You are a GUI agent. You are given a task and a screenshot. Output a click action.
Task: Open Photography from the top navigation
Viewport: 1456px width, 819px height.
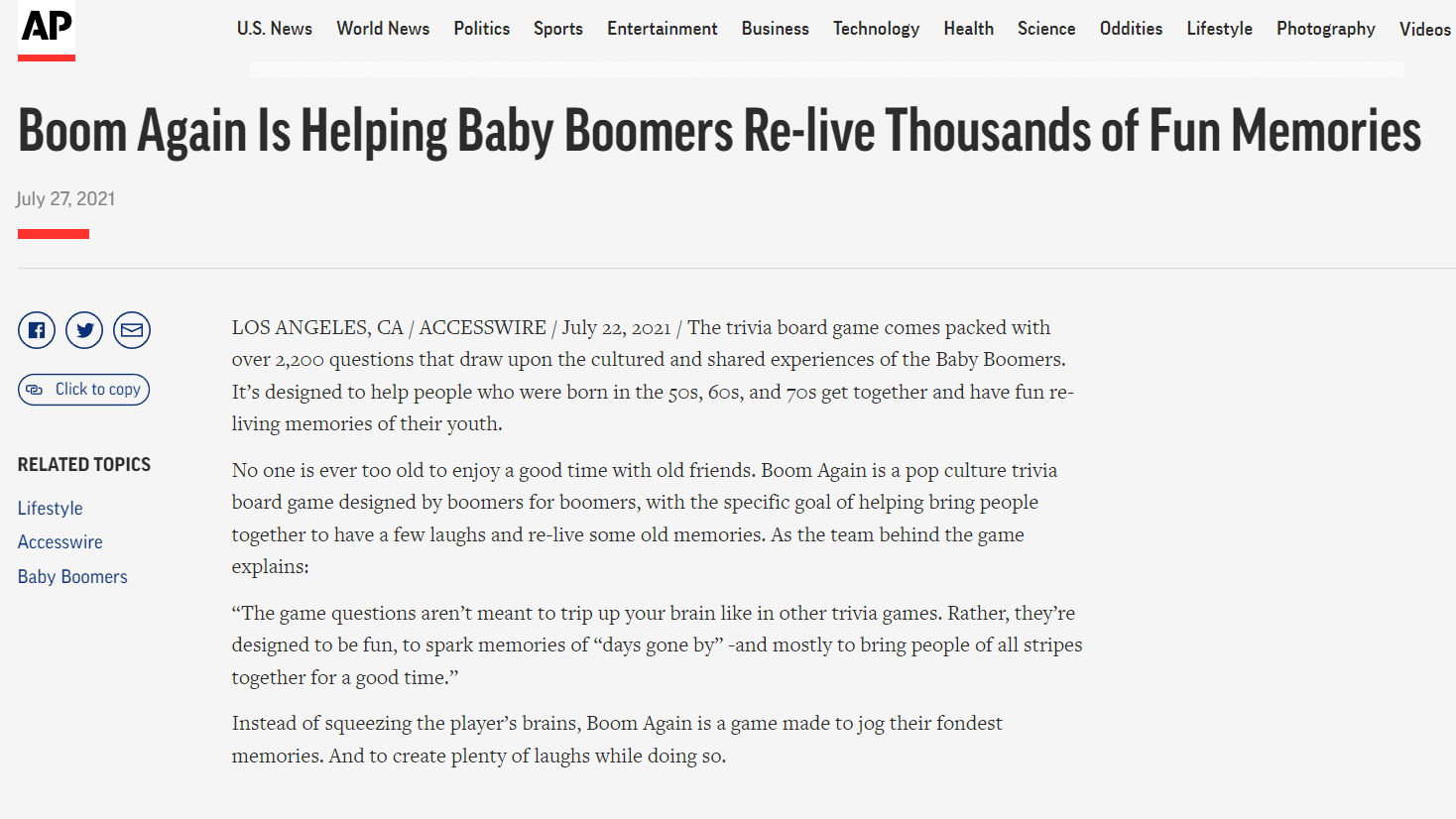[x=1326, y=29]
